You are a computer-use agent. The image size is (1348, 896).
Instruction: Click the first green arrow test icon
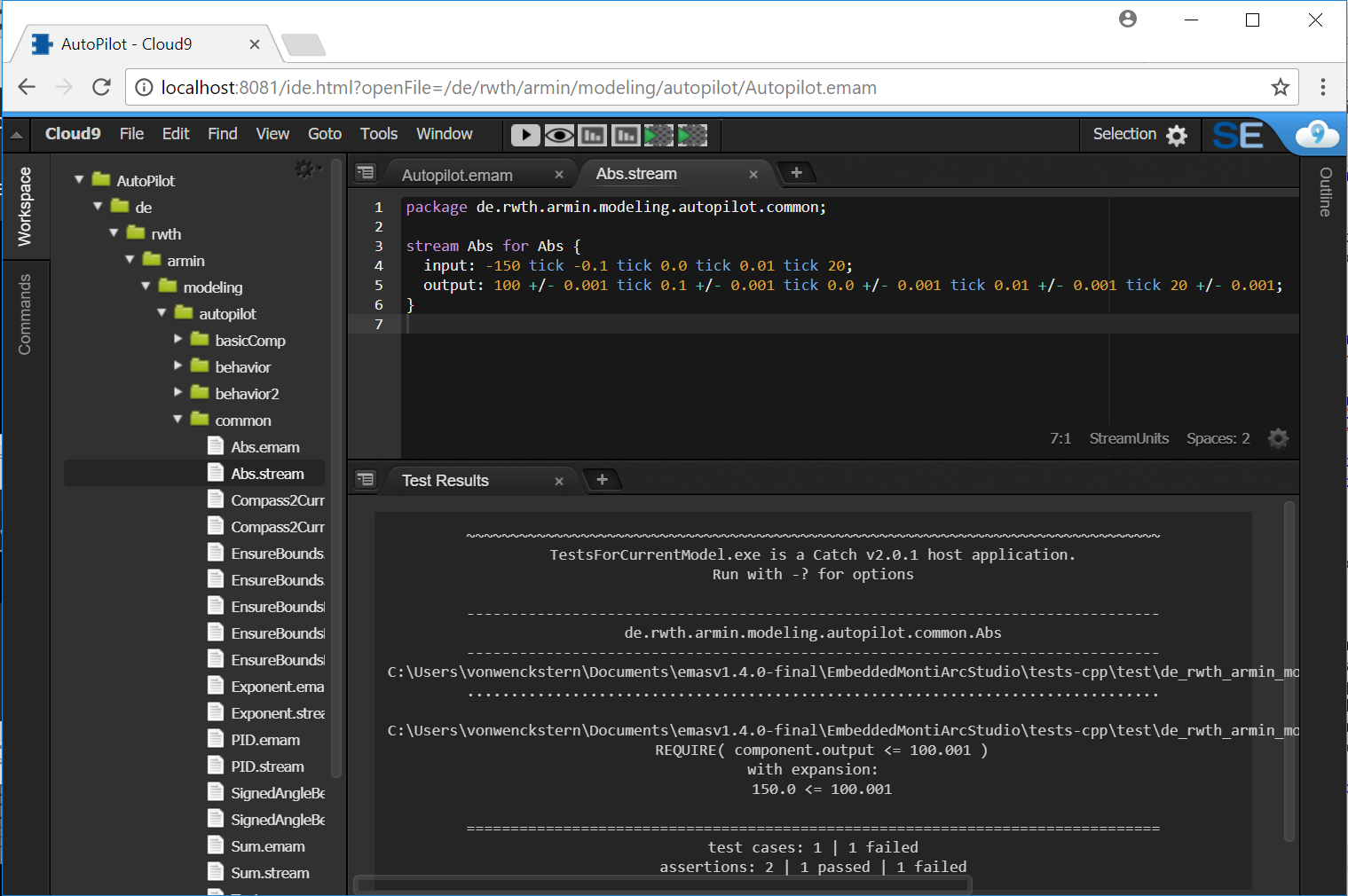(658, 135)
